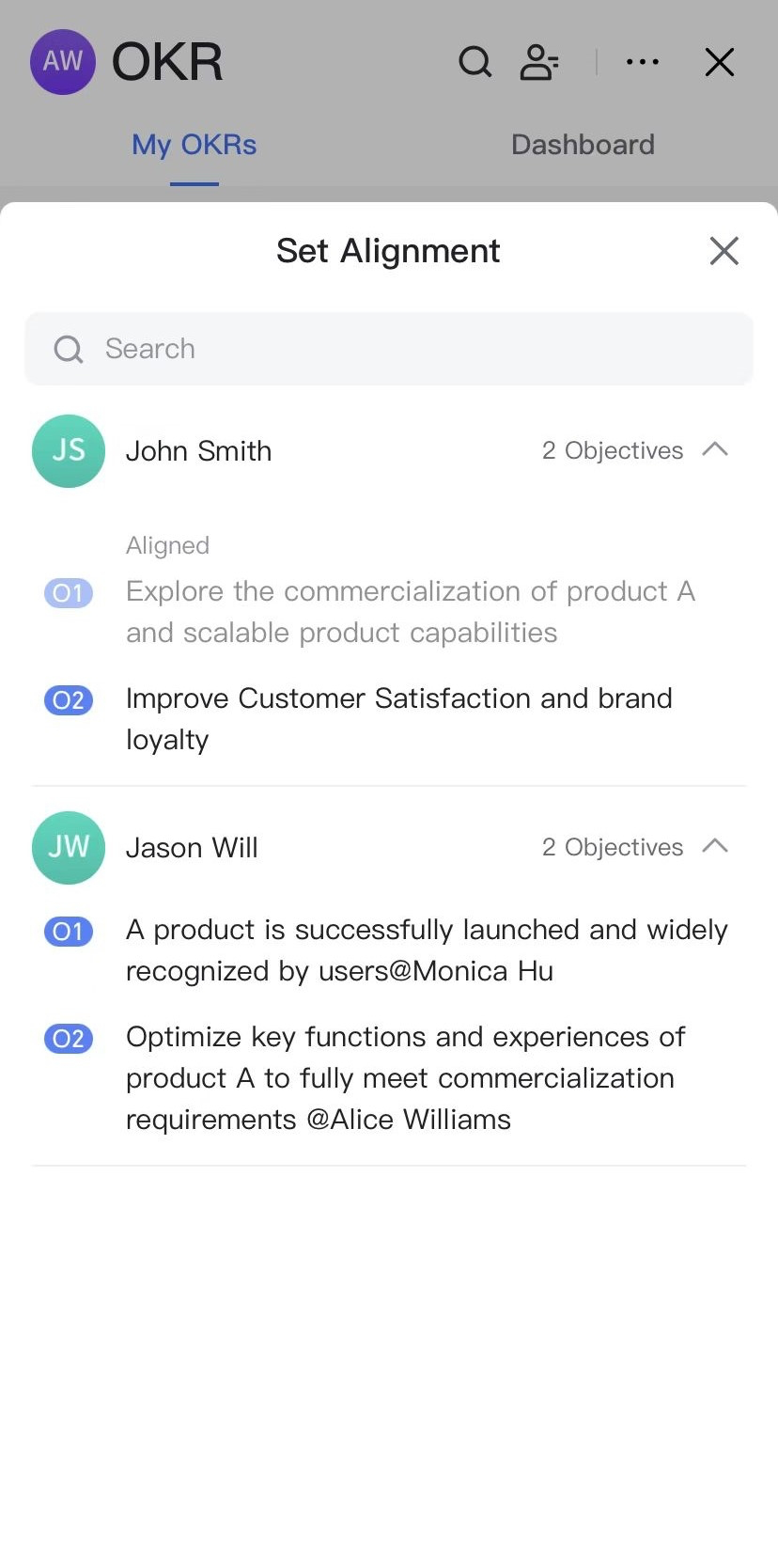Screen dimensions: 778x1568
Task: Click Jason Will's JW avatar
Action: pyautogui.click(x=69, y=848)
